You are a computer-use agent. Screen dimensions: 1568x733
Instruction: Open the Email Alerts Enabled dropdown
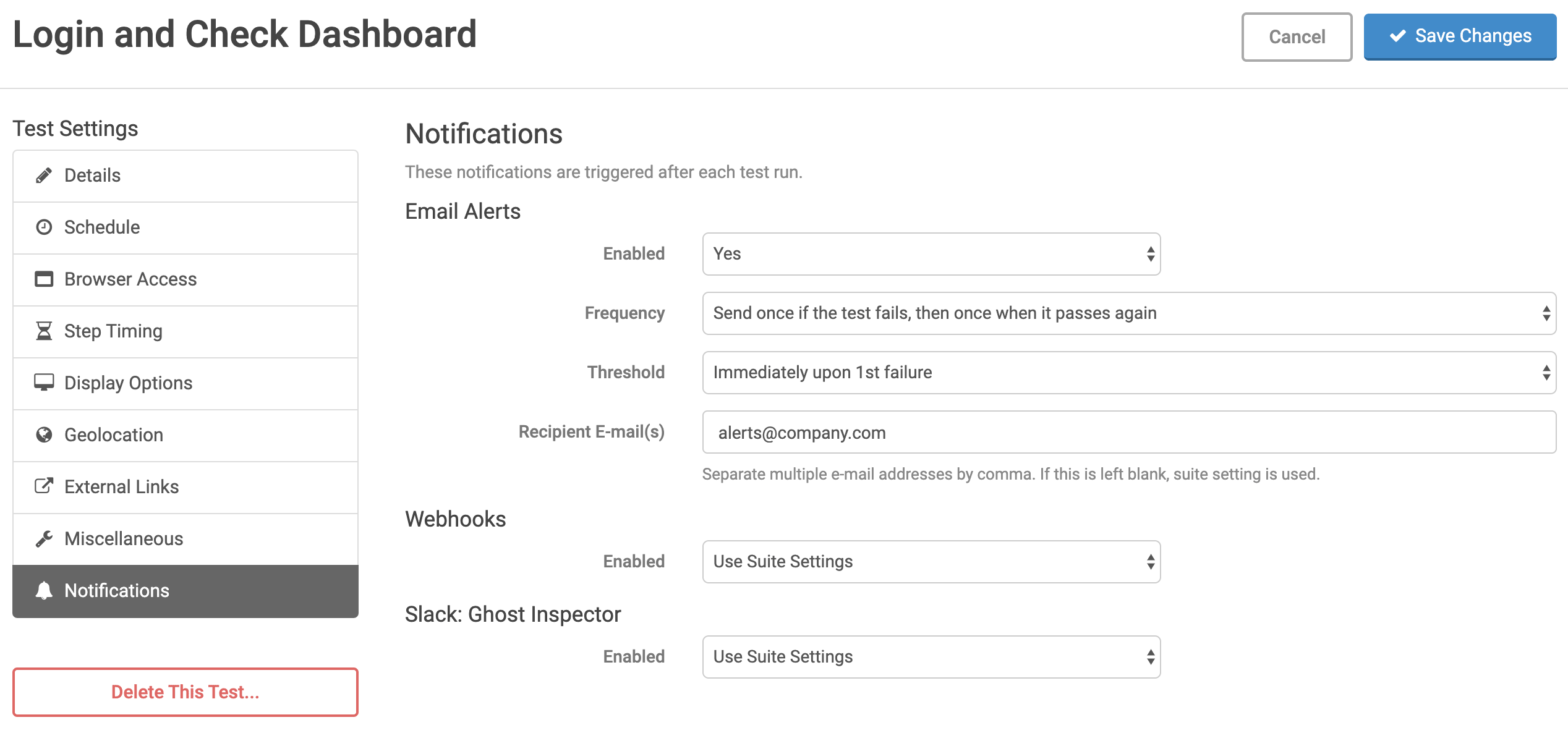pos(931,253)
